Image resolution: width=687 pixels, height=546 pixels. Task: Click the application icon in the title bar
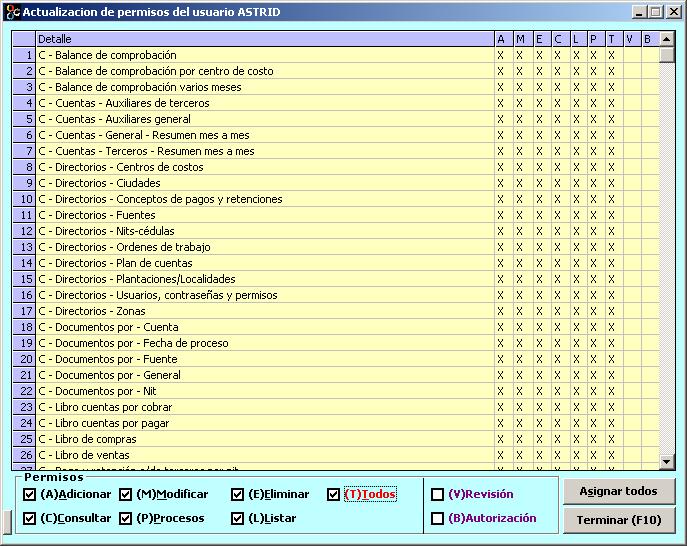tap(13, 12)
